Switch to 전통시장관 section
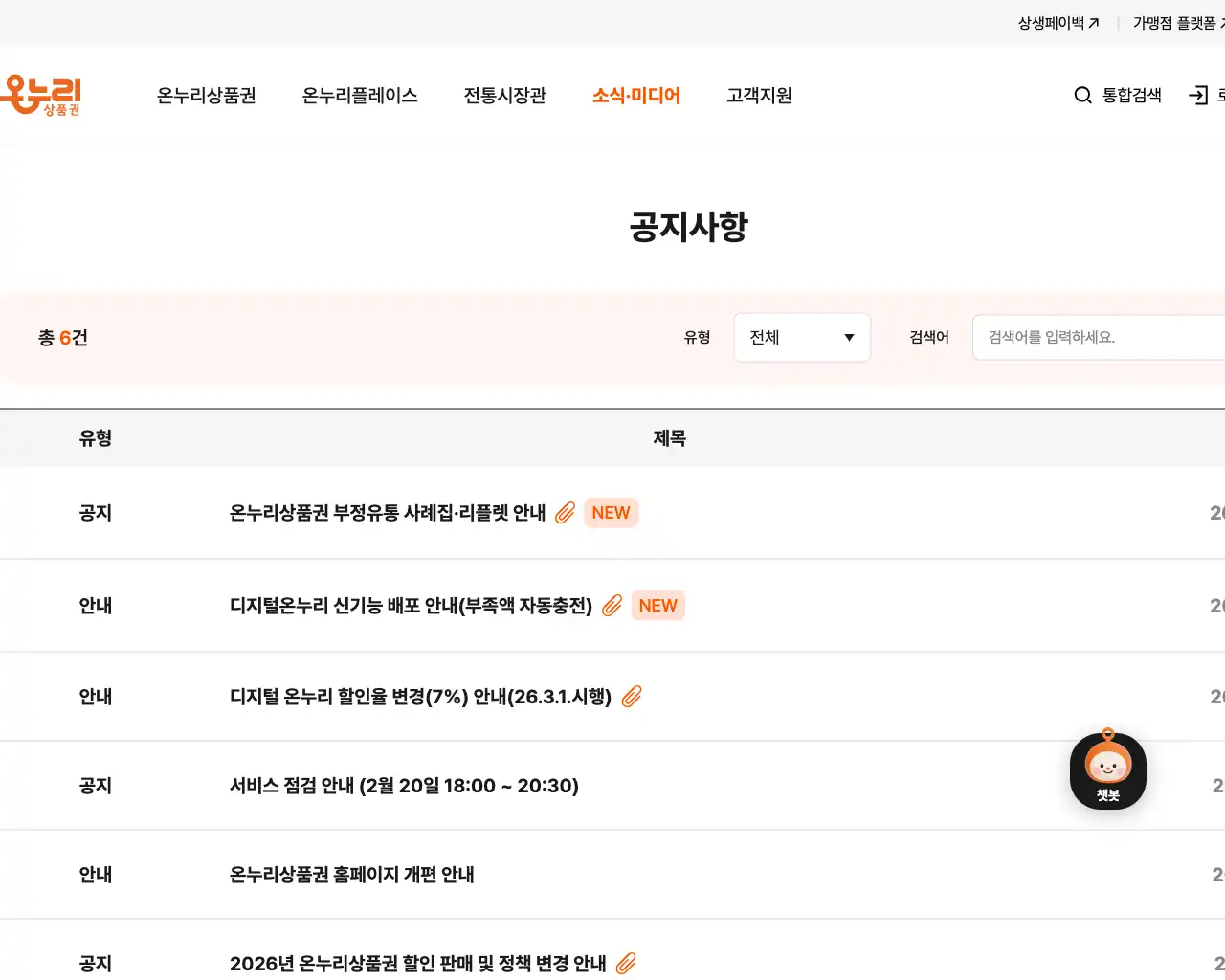This screenshot has width=1225, height=980. (x=504, y=95)
